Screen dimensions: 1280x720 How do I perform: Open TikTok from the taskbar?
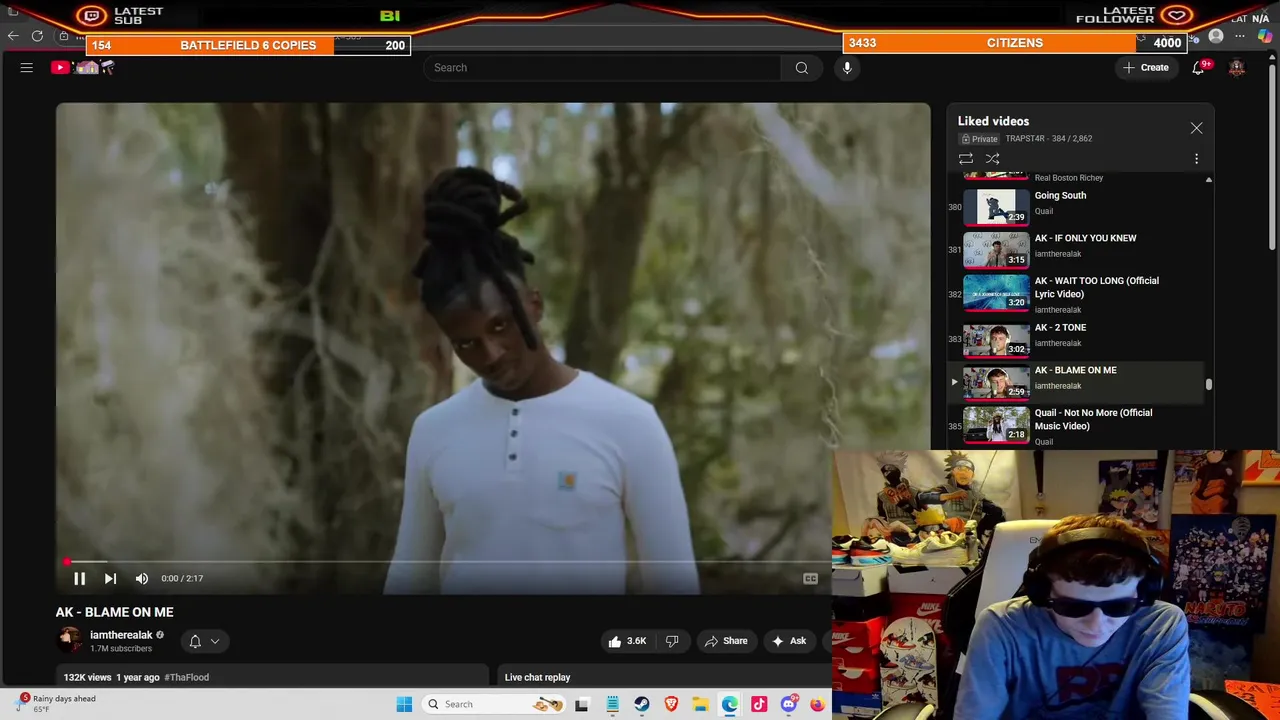point(759,704)
